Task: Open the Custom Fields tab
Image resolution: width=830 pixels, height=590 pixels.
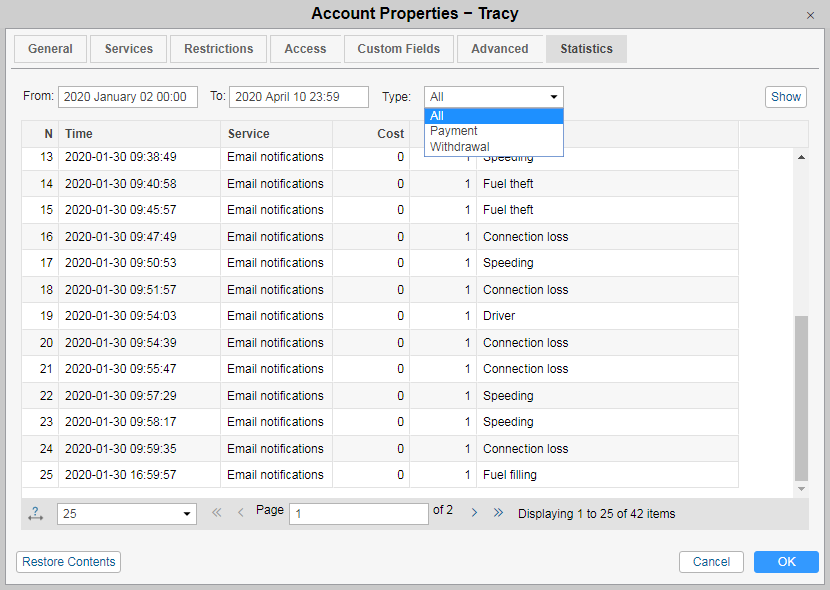Action: pyautogui.click(x=399, y=49)
